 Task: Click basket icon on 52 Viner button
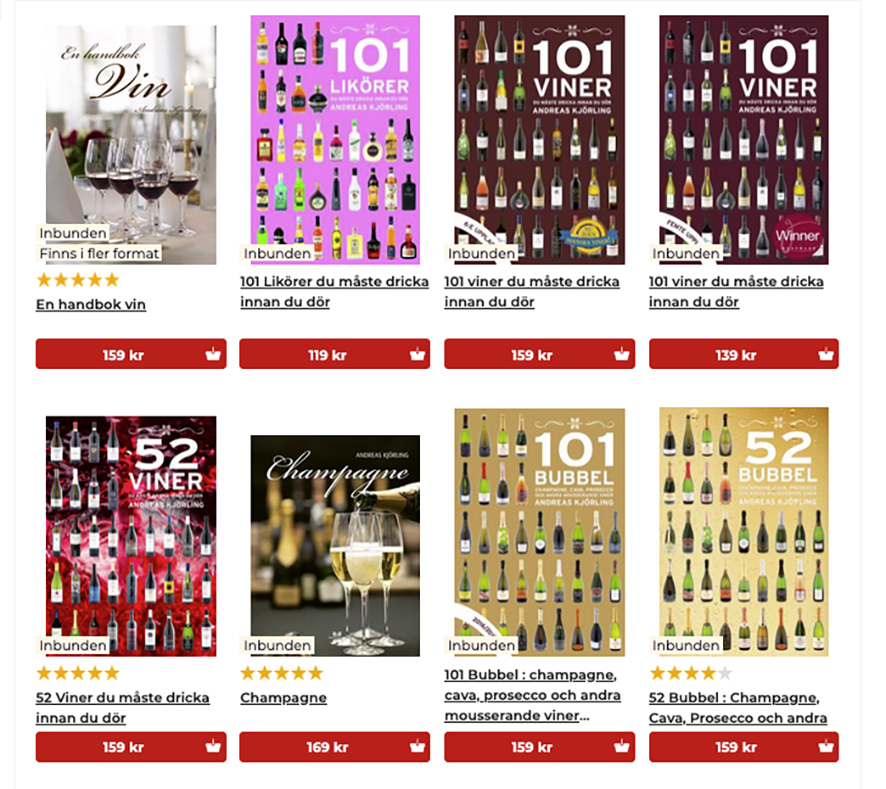(213, 747)
